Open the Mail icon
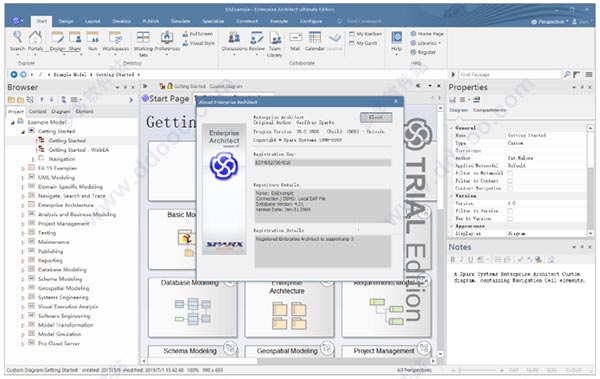 tap(295, 41)
